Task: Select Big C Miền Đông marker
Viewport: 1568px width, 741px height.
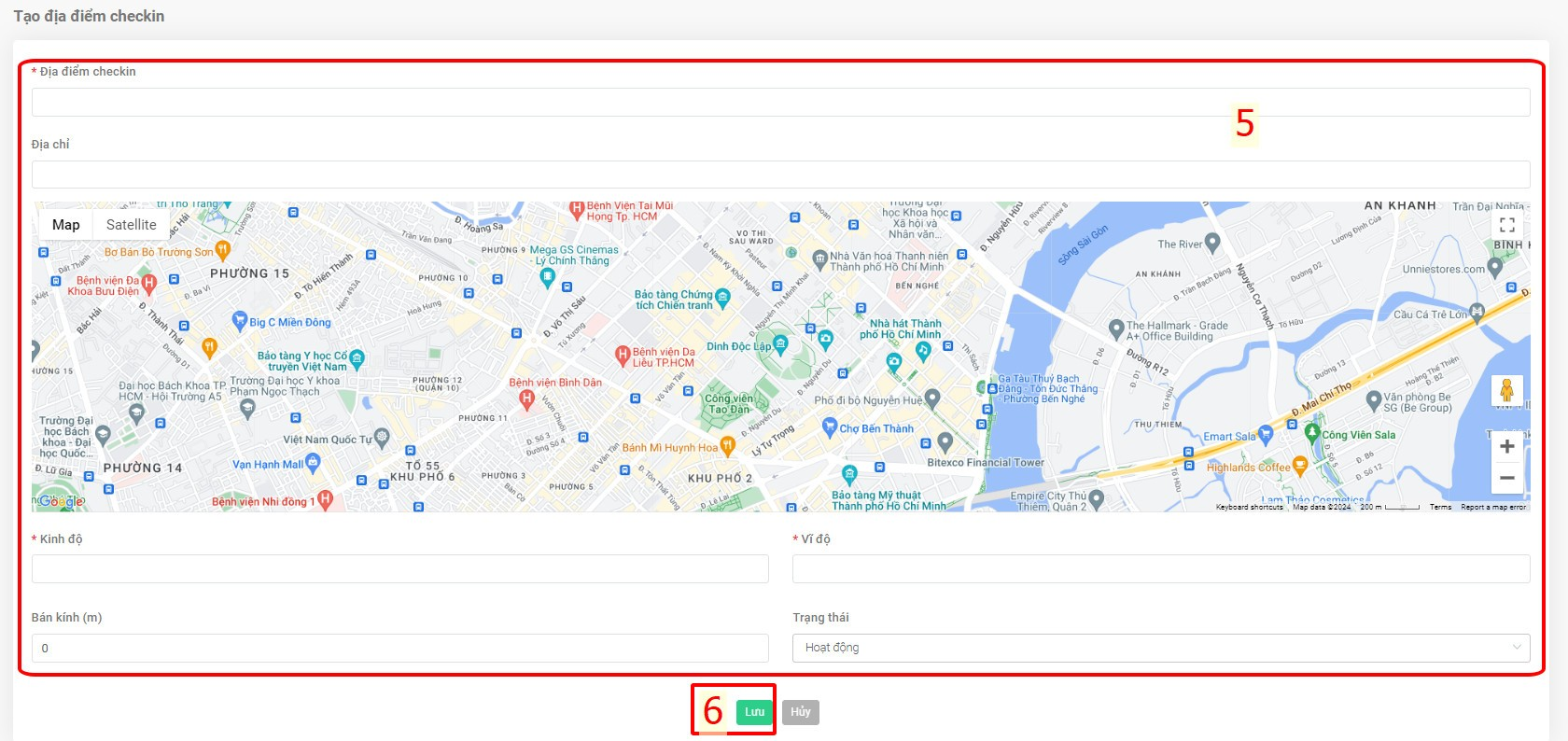Action: tap(240, 321)
